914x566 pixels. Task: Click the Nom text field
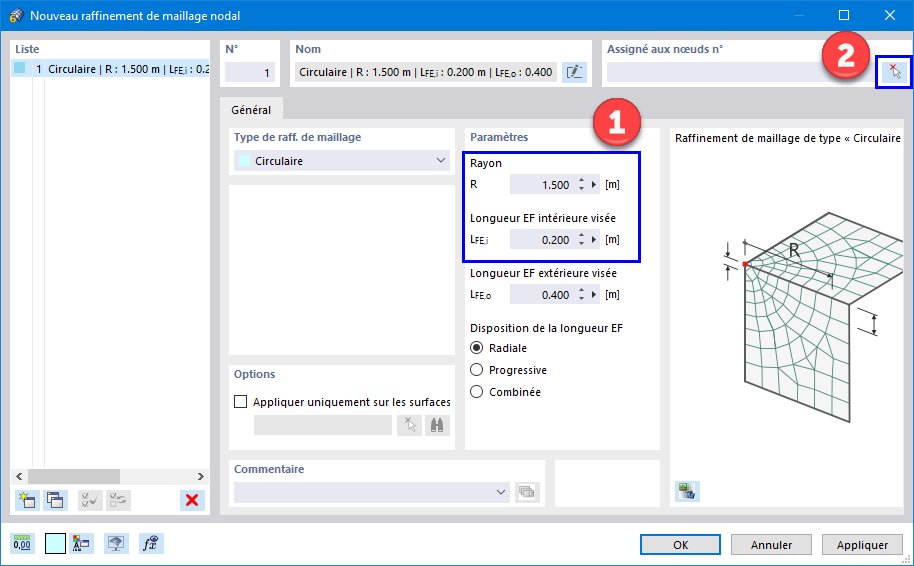tap(426, 72)
